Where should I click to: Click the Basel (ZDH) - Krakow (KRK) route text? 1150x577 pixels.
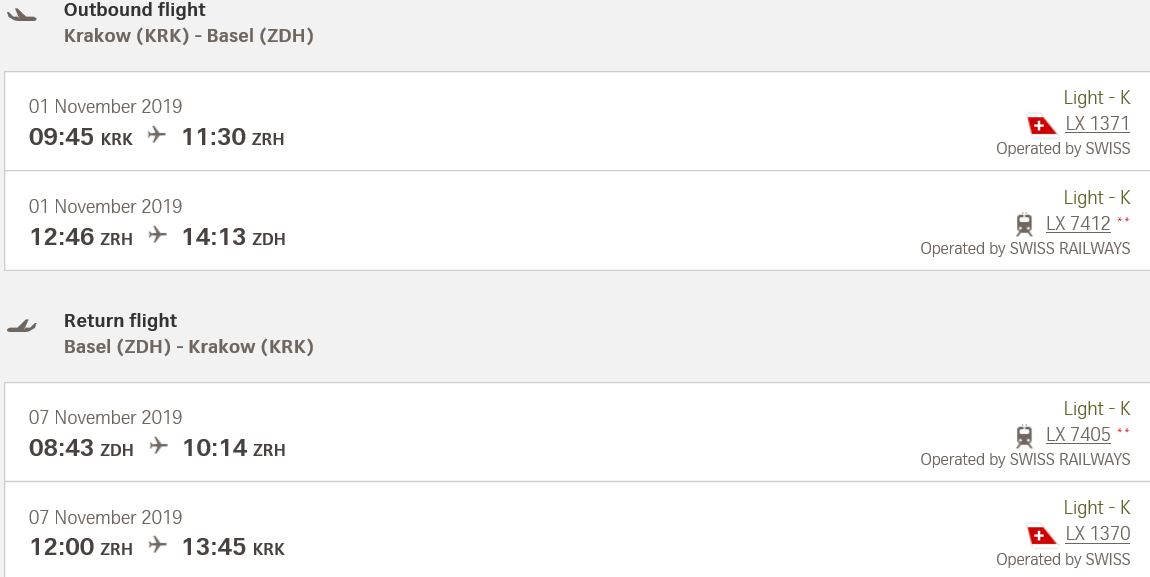188,347
